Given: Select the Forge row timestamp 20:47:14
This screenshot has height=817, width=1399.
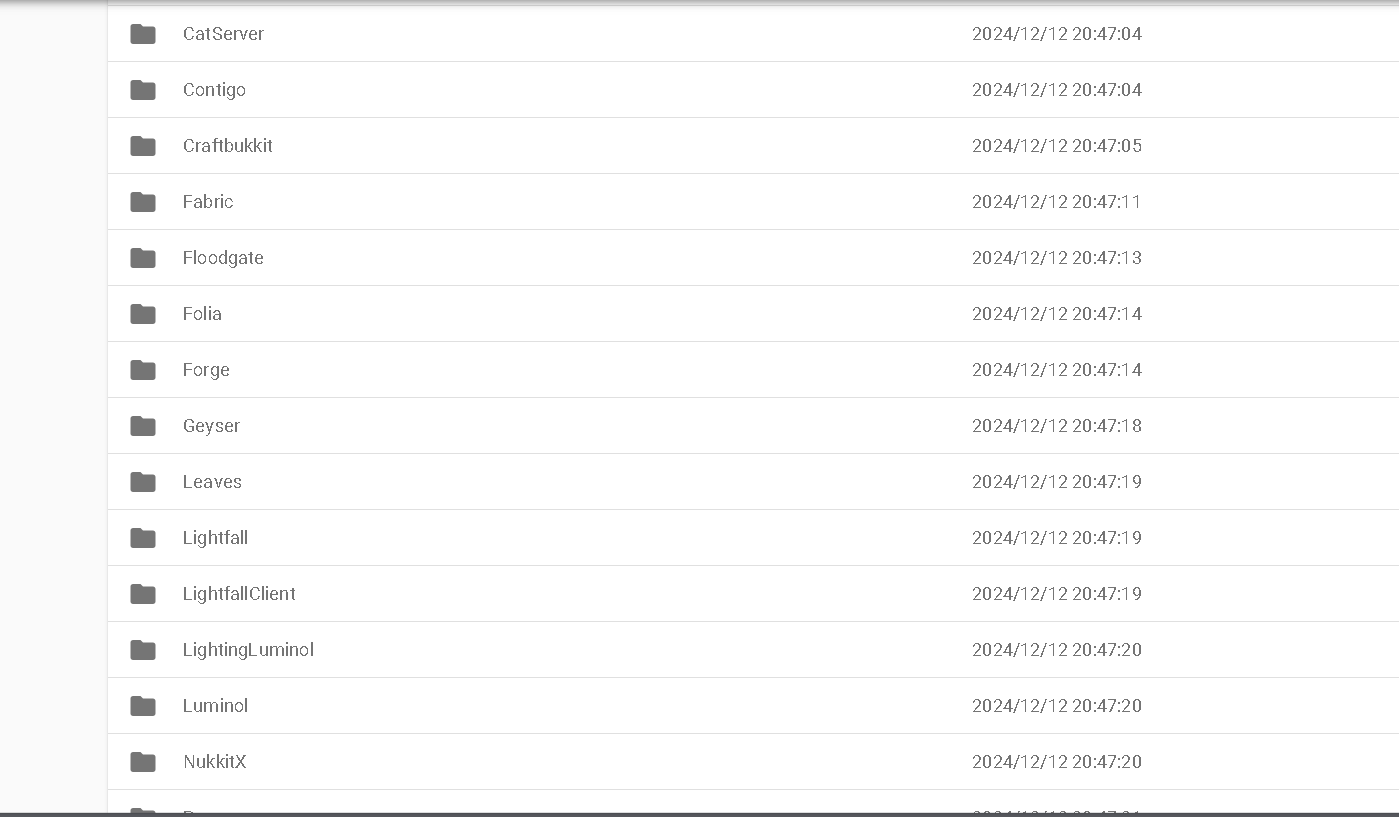Looking at the screenshot, I should coord(1057,370).
